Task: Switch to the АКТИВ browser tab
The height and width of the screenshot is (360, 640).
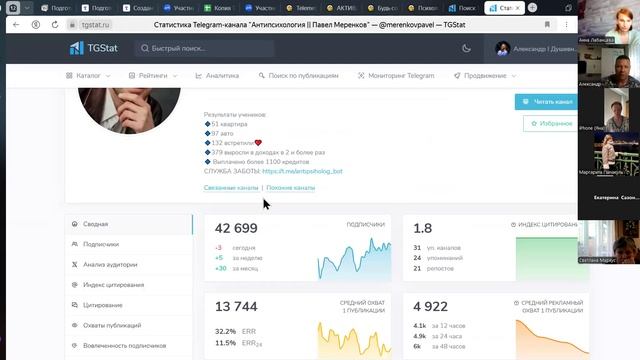Action: click(342, 8)
